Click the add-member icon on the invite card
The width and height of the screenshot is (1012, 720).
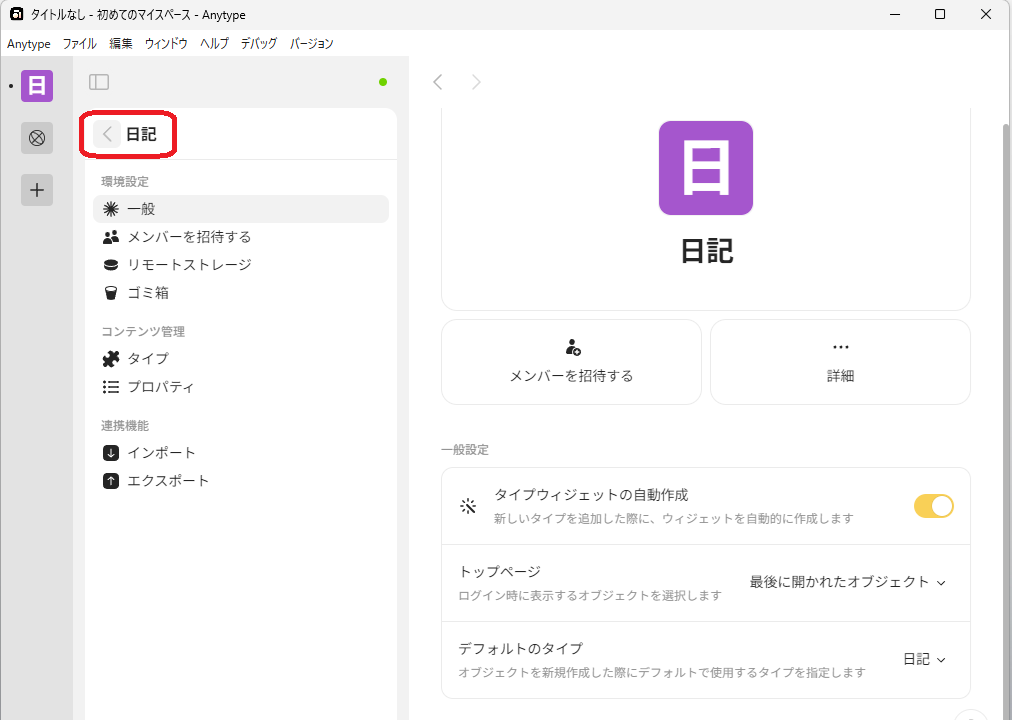click(x=572, y=347)
